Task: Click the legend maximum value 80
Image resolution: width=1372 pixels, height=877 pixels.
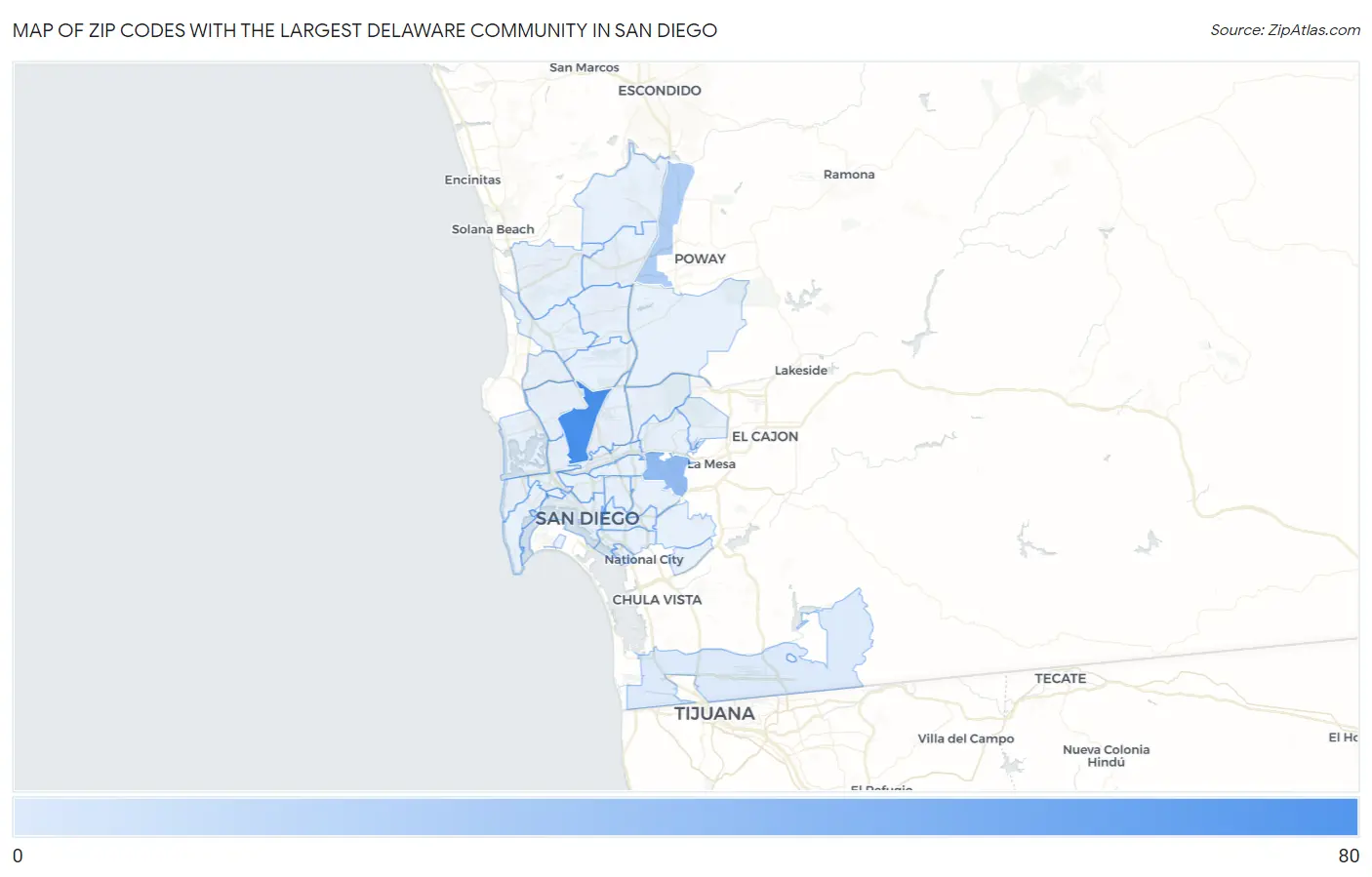Action: [1349, 857]
